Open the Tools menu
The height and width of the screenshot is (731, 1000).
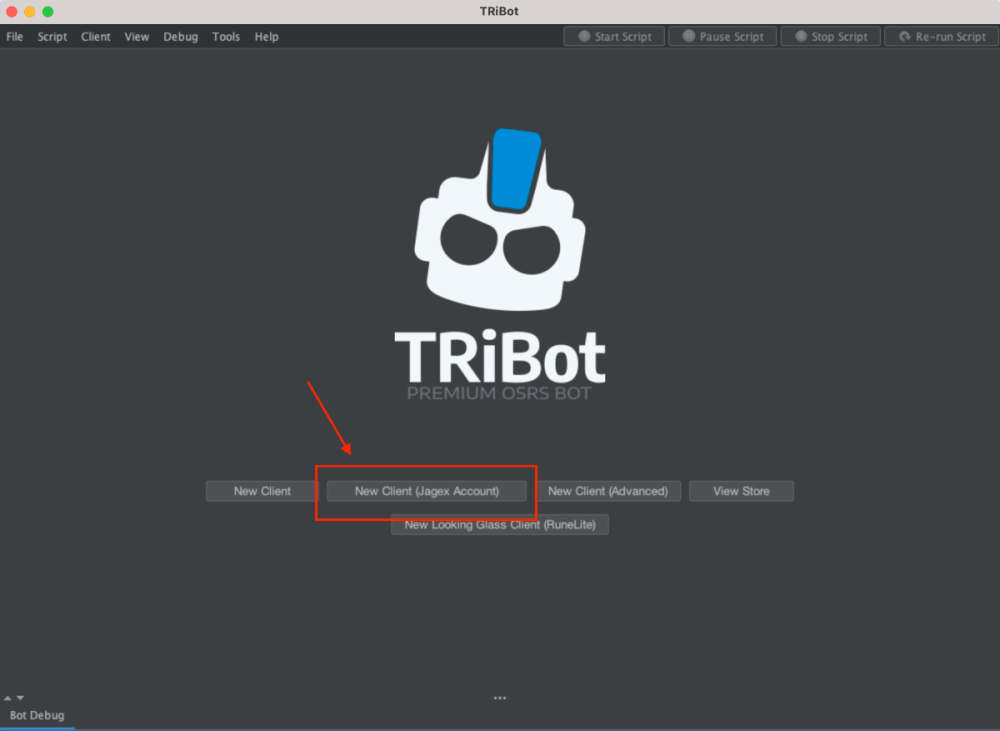[226, 36]
